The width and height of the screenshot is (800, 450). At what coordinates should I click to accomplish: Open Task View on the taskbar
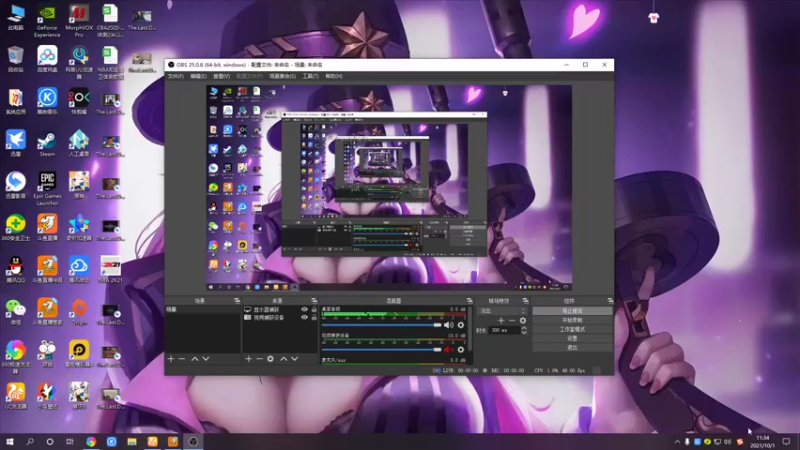[70, 442]
